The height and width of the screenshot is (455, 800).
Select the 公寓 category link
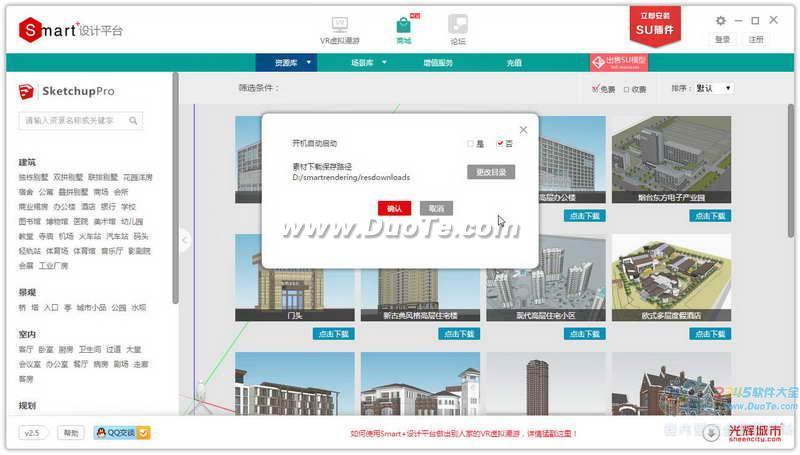(x=45, y=192)
